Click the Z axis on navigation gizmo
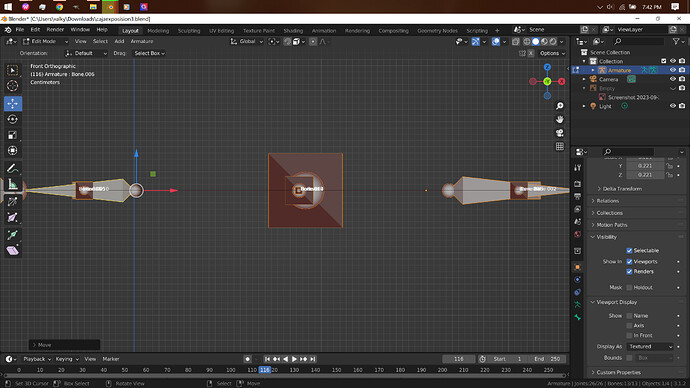 coord(547,67)
